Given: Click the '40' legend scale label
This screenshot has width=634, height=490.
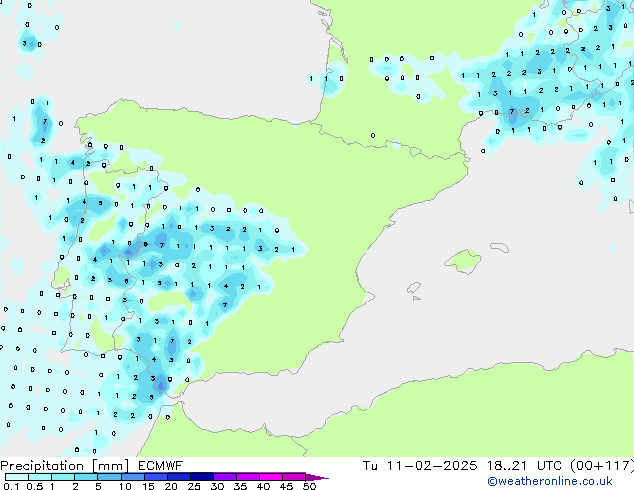Looking at the screenshot, I should pyautogui.click(x=263, y=486).
